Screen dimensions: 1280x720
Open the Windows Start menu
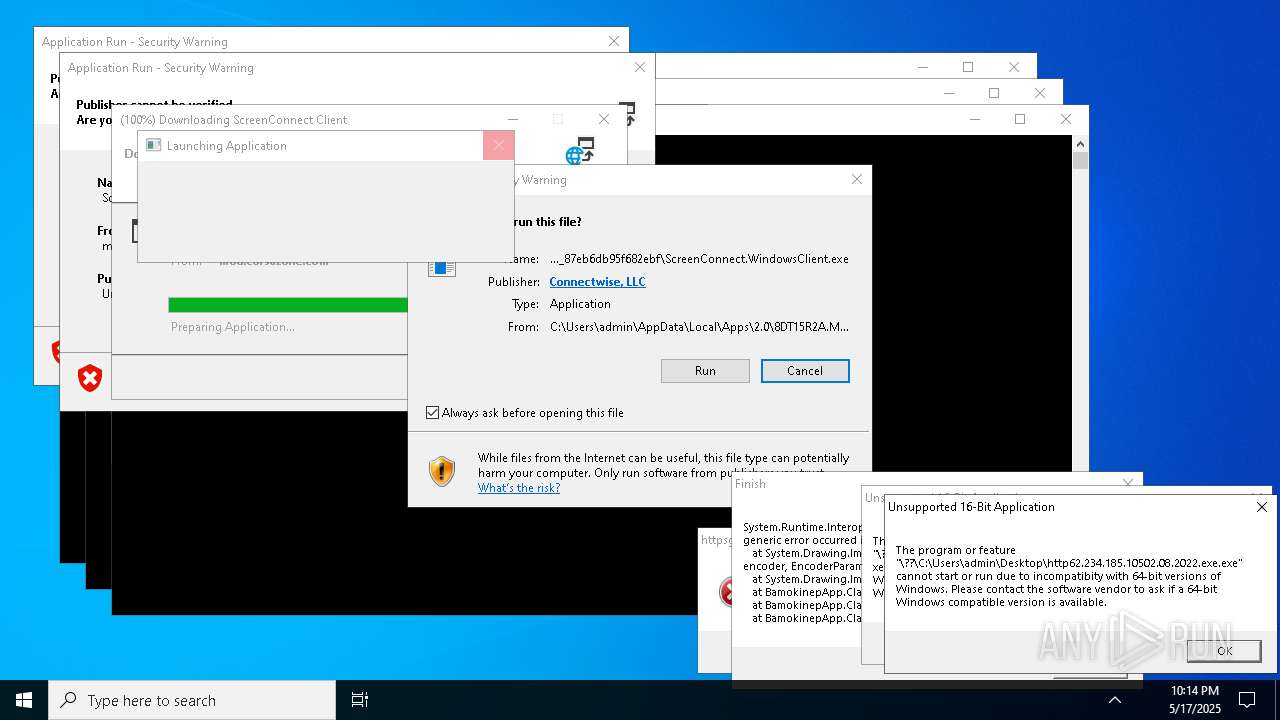tap(24, 700)
